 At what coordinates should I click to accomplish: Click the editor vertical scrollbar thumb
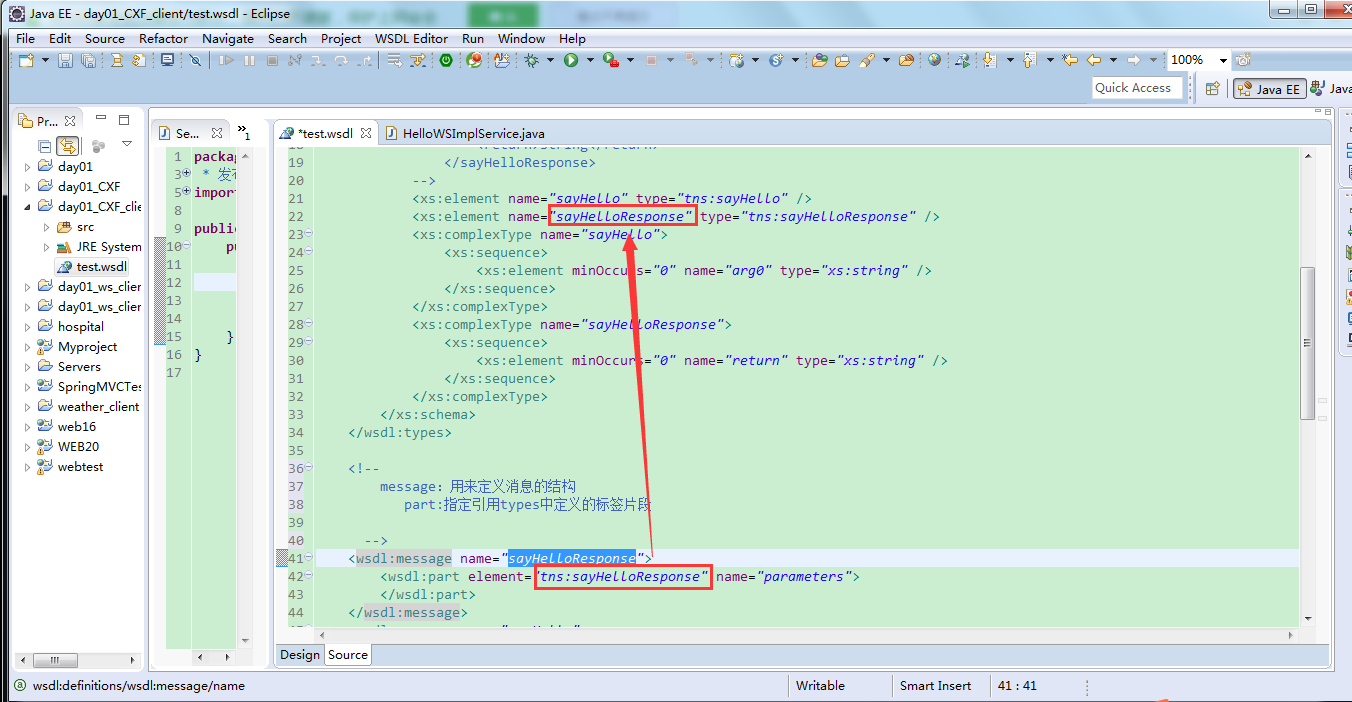1307,343
